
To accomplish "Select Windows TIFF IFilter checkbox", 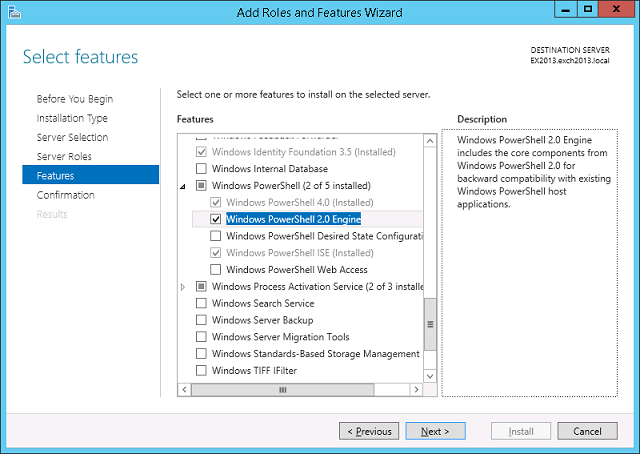I will [202, 371].
